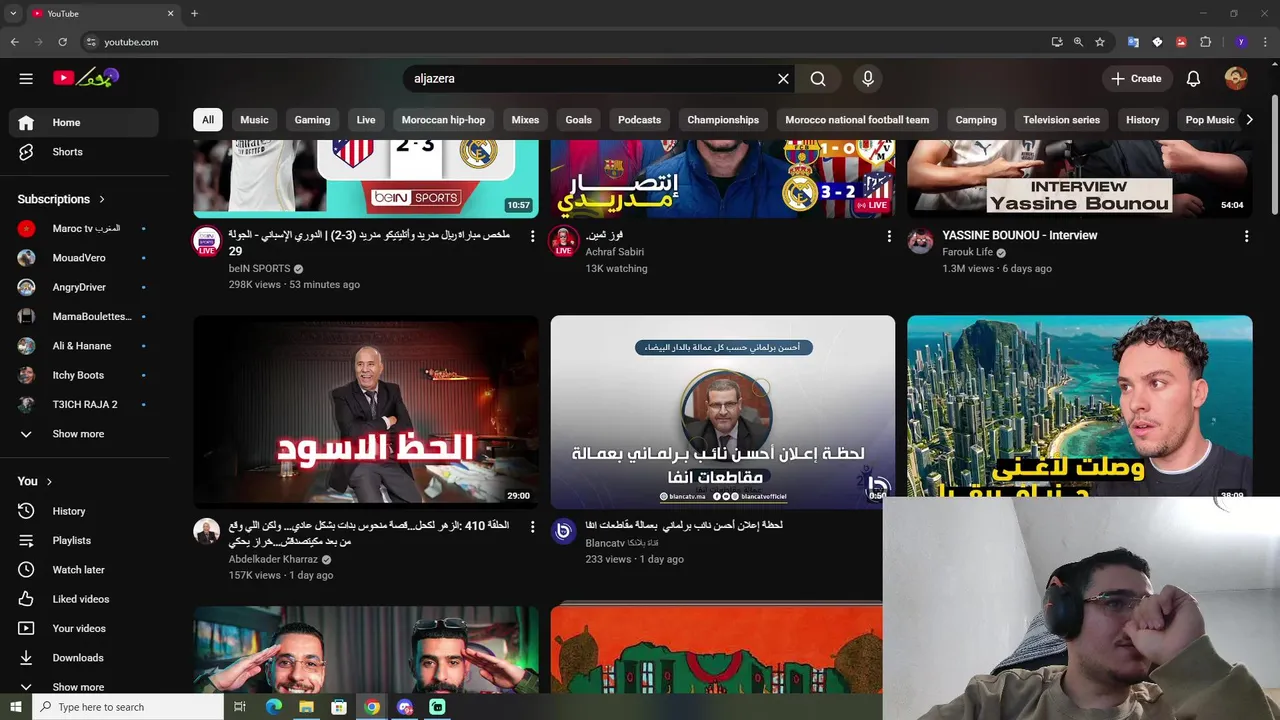The image size is (1280, 720).
Task: Open Itchy Boots subscription channel
Action: (x=84, y=375)
